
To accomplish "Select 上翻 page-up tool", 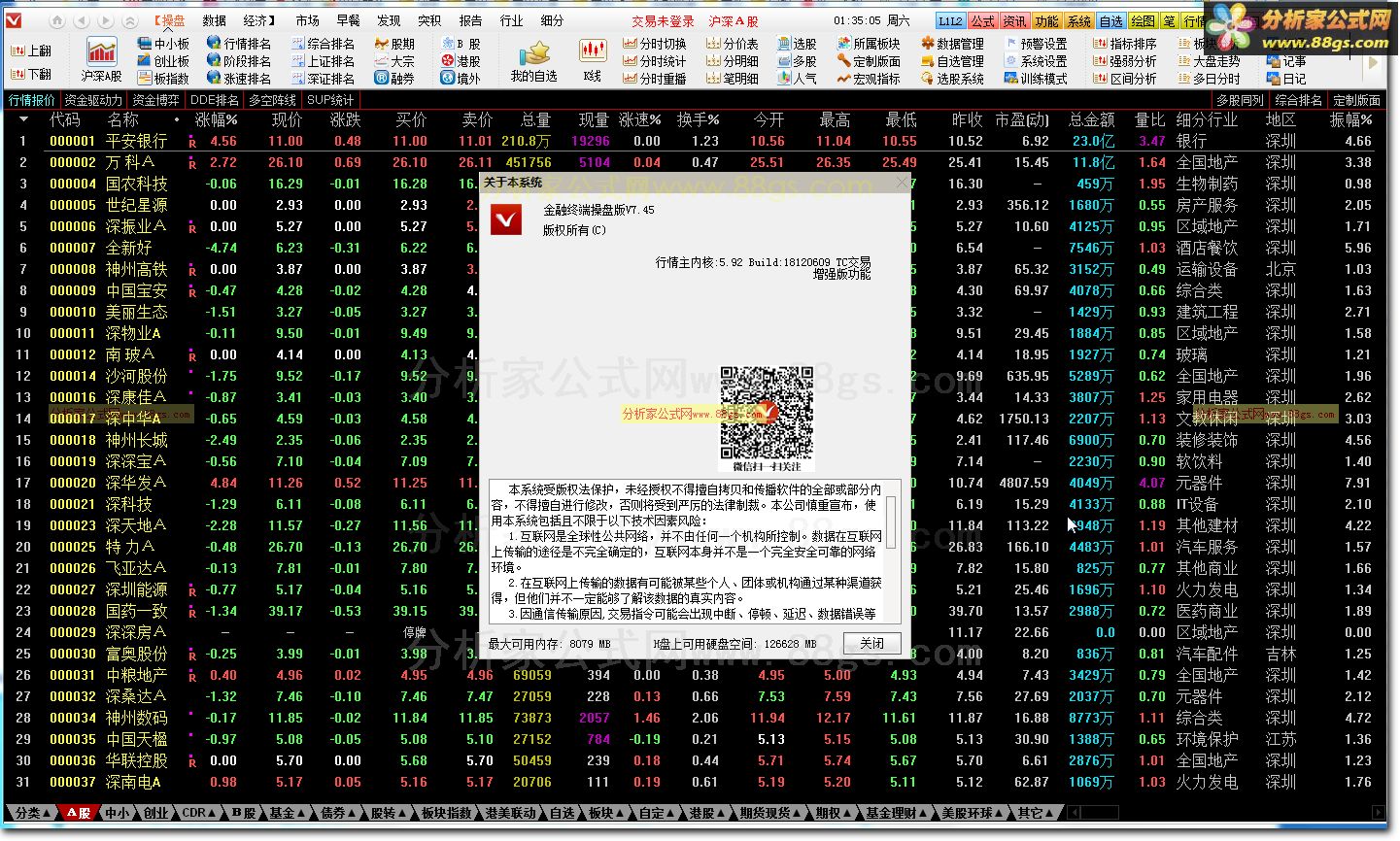I will (31, 51).
